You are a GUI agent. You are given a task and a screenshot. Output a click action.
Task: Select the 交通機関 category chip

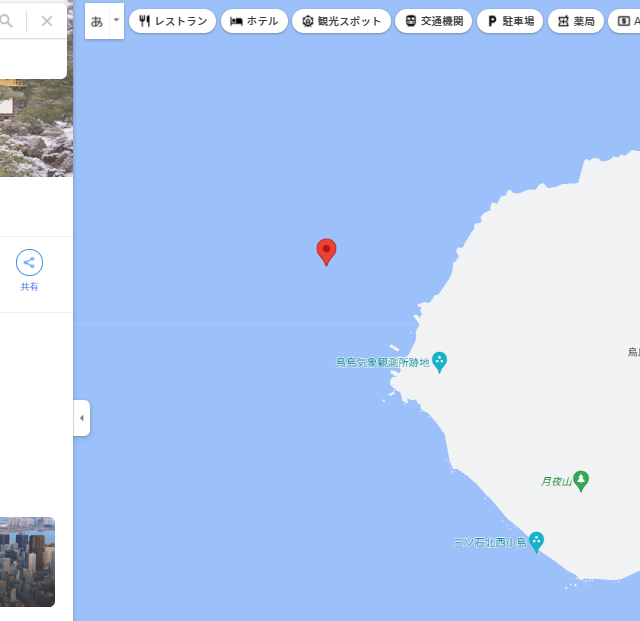click(x=433, y=21)
